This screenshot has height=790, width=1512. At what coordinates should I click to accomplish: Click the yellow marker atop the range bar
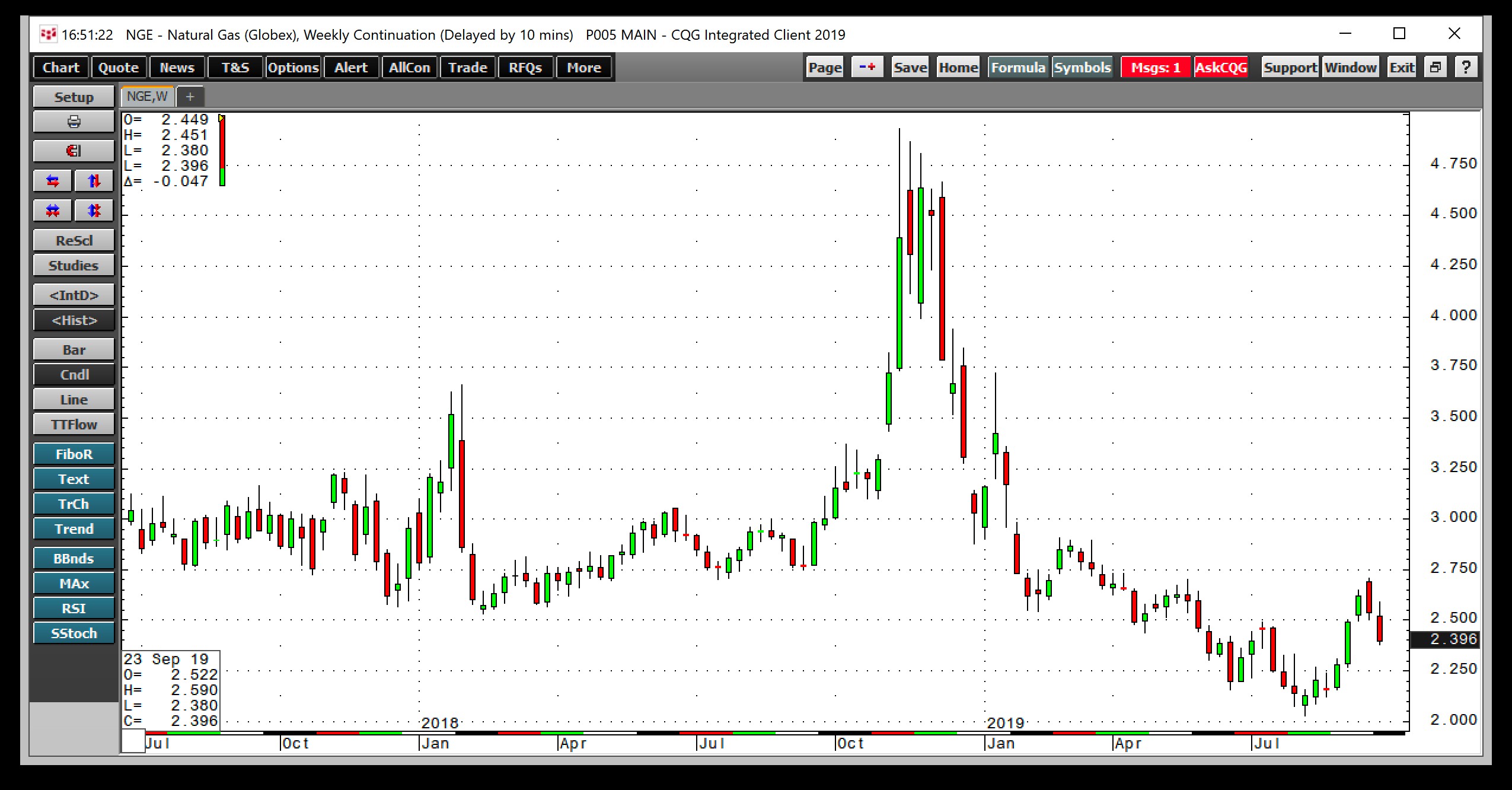pos(222,118)
